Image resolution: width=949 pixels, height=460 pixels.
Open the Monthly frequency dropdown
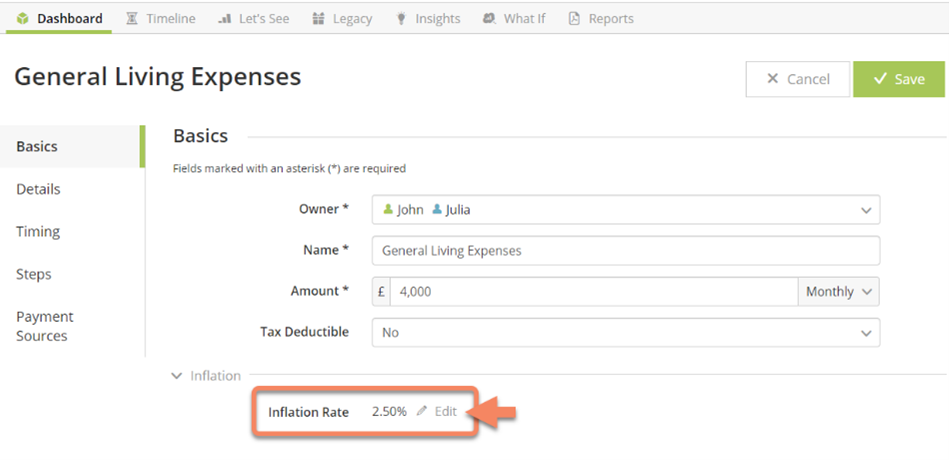(839, 291)
